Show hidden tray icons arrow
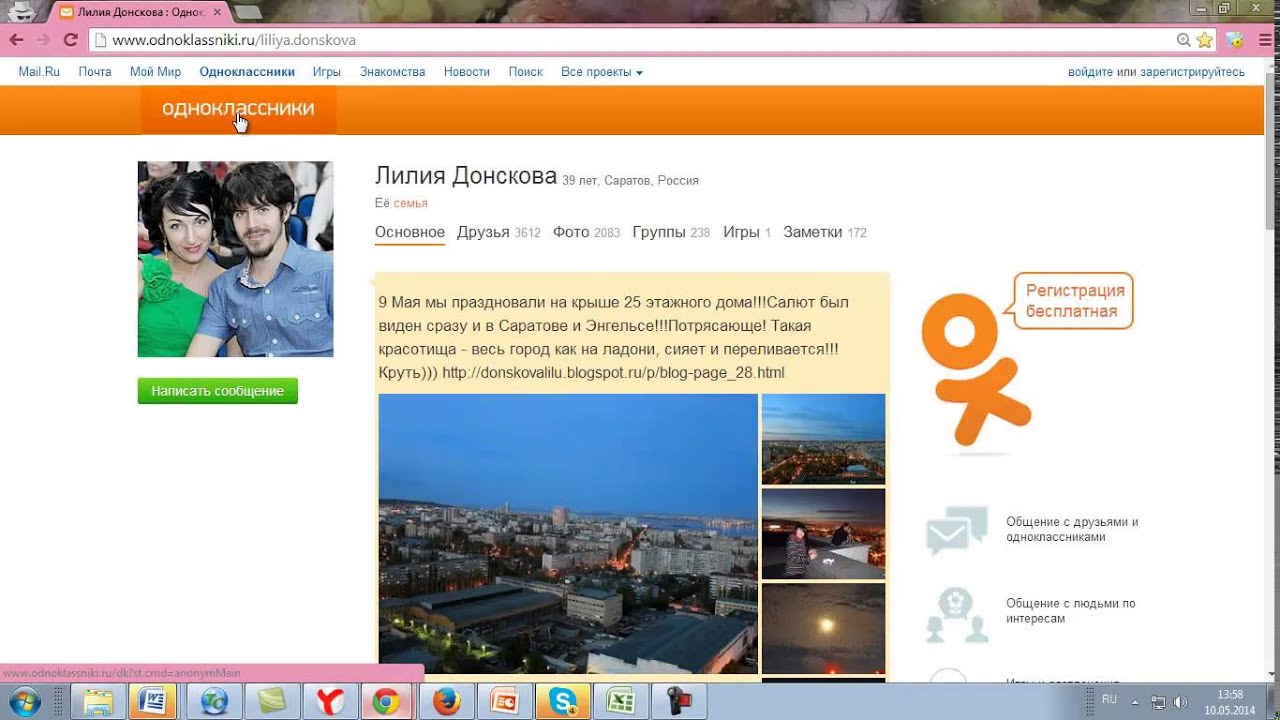The height and width of the screenshot is (720, 1280). coord(1136,702)
